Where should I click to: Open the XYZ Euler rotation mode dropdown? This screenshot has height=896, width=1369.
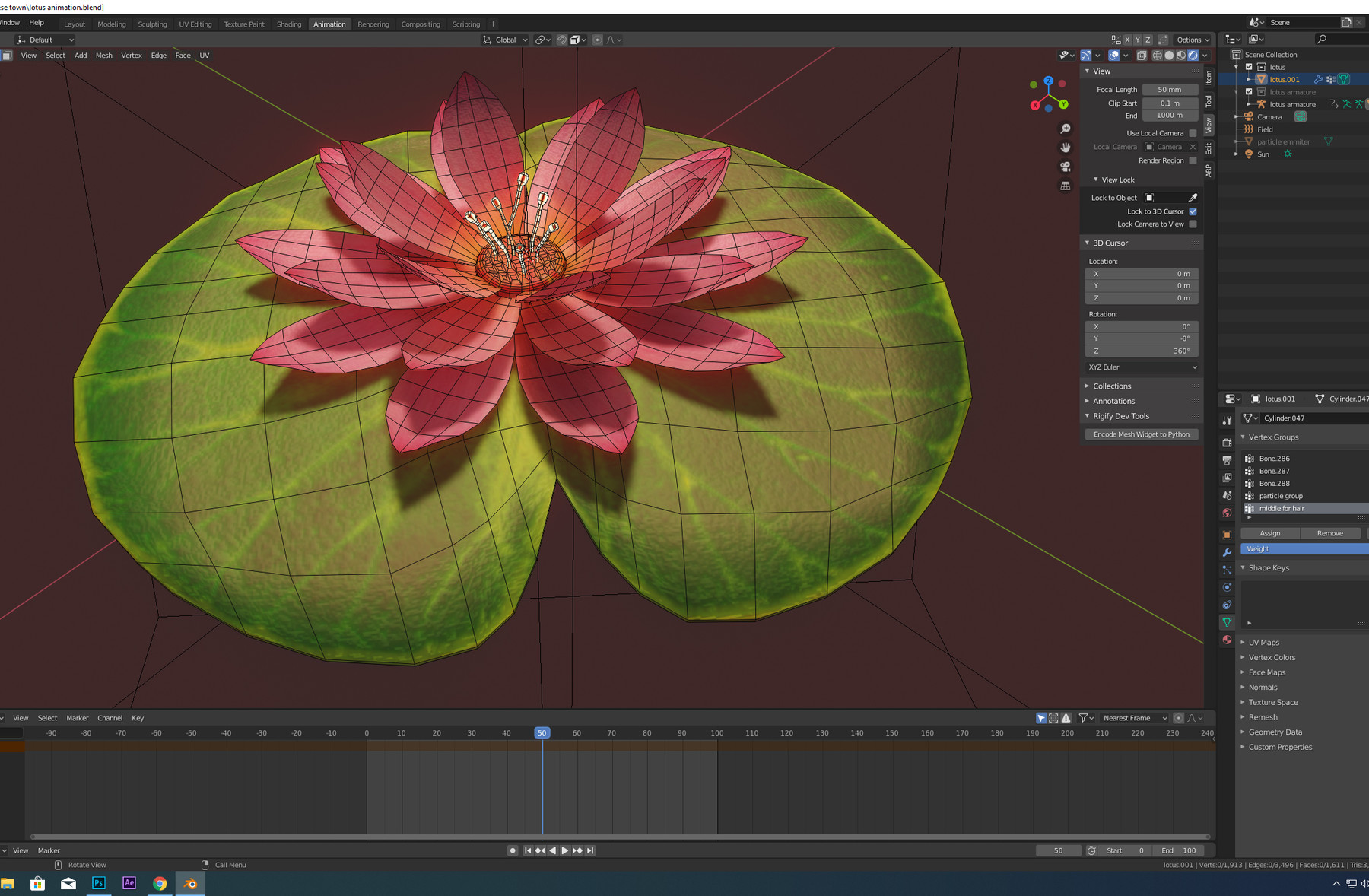pos(1141,367)
